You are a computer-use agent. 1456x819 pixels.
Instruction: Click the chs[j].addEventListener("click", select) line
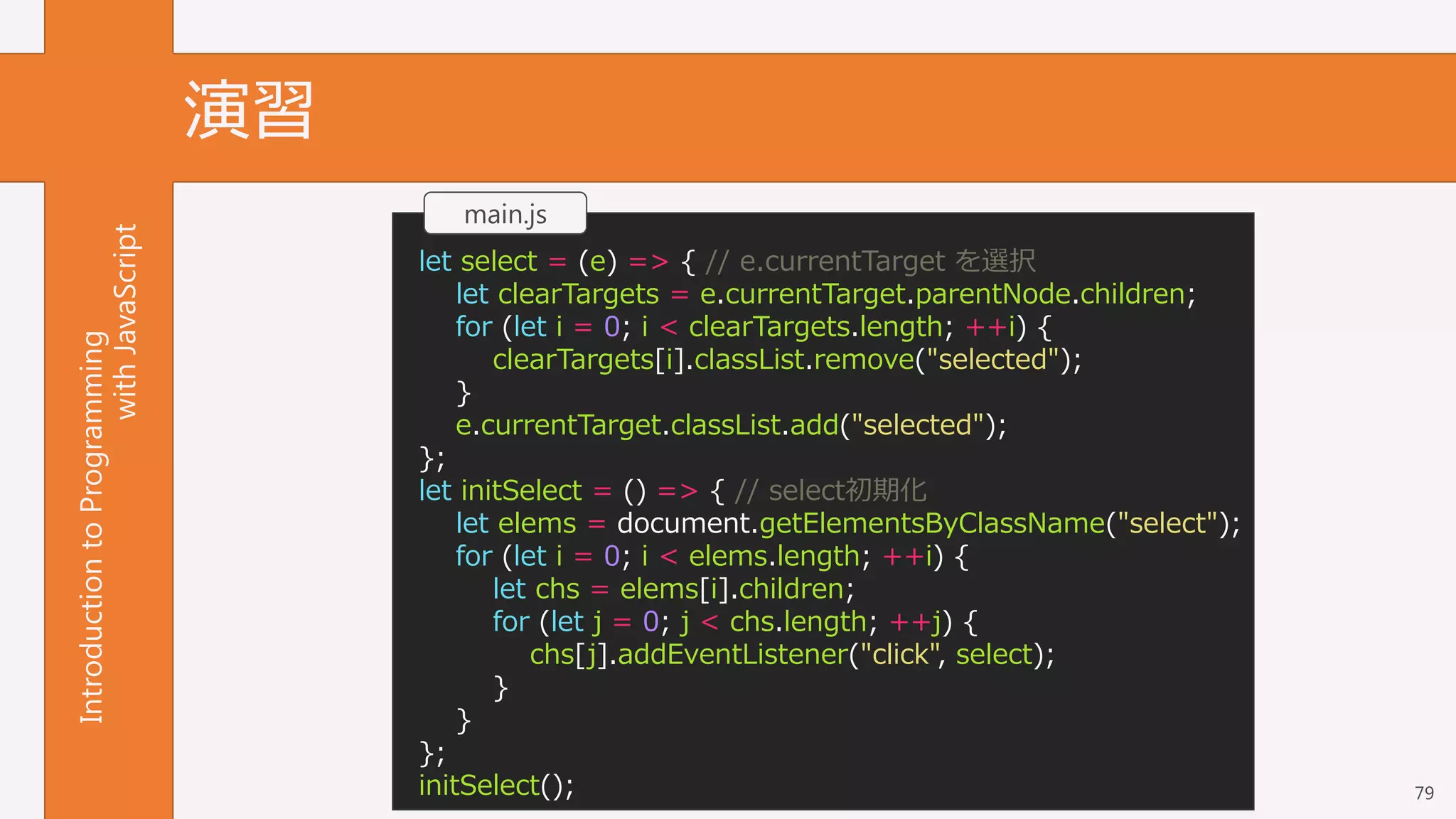pos(792,654)
